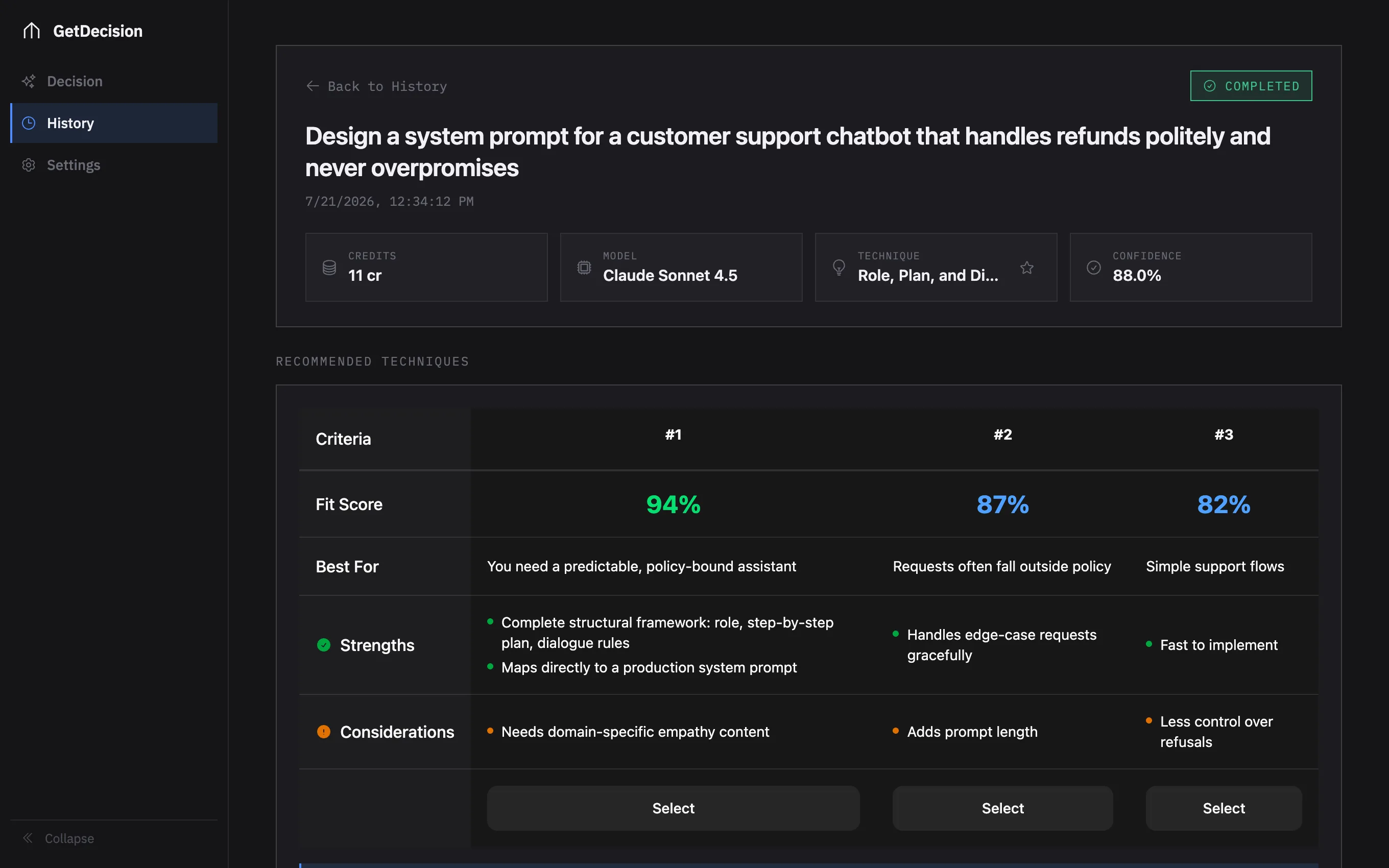Click the 94% fit score
The width and height of the screenshot is (1389, 868).
pos(673,504)
